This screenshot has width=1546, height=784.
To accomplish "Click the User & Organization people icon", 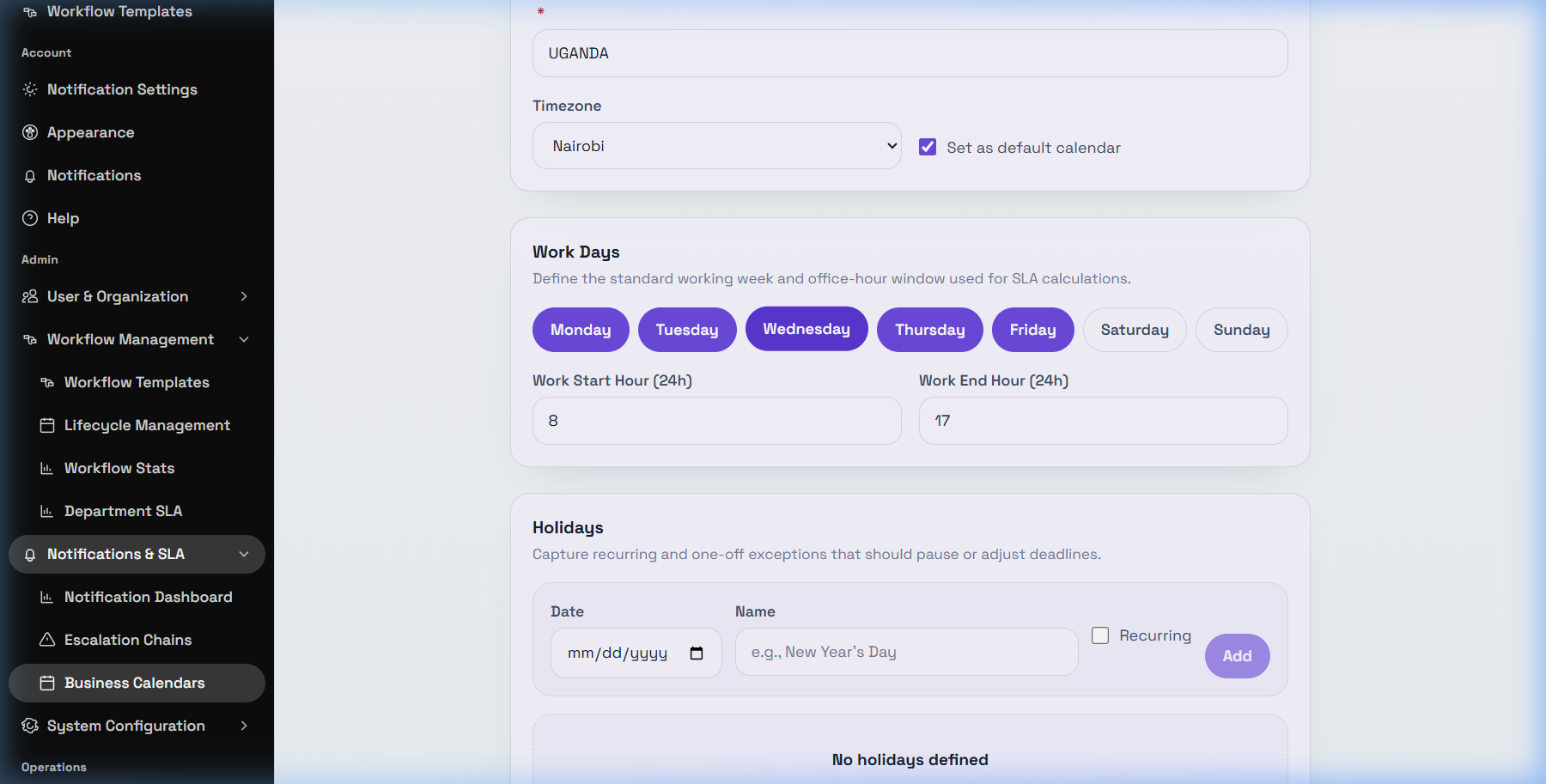I will pos(30,296).
